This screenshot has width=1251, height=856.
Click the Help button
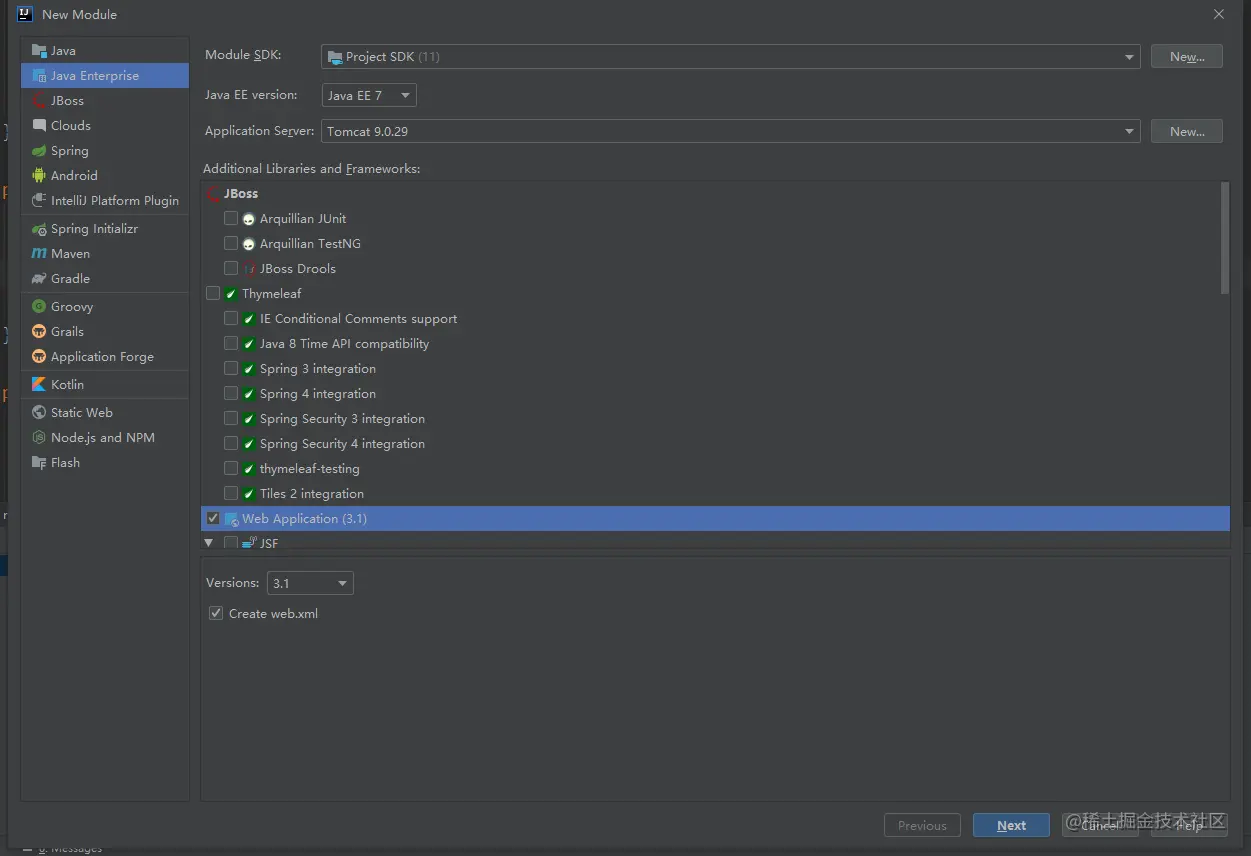1188,825
